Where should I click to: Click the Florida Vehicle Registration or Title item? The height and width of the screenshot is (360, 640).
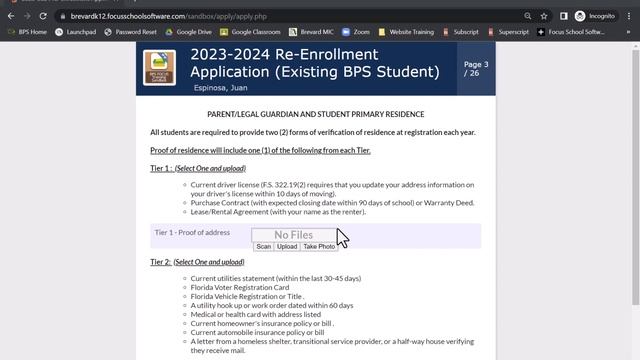(247, 296)
